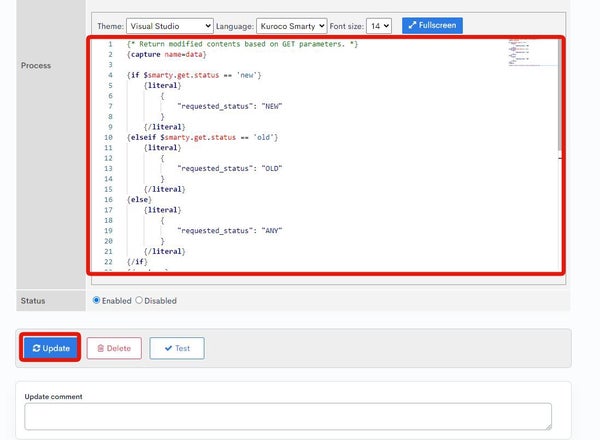This screenshot has height=440, width=600.
Task: Click the line with smarty.get.status == 'new'
Action: pyautogui.click(x=194, y=75)
